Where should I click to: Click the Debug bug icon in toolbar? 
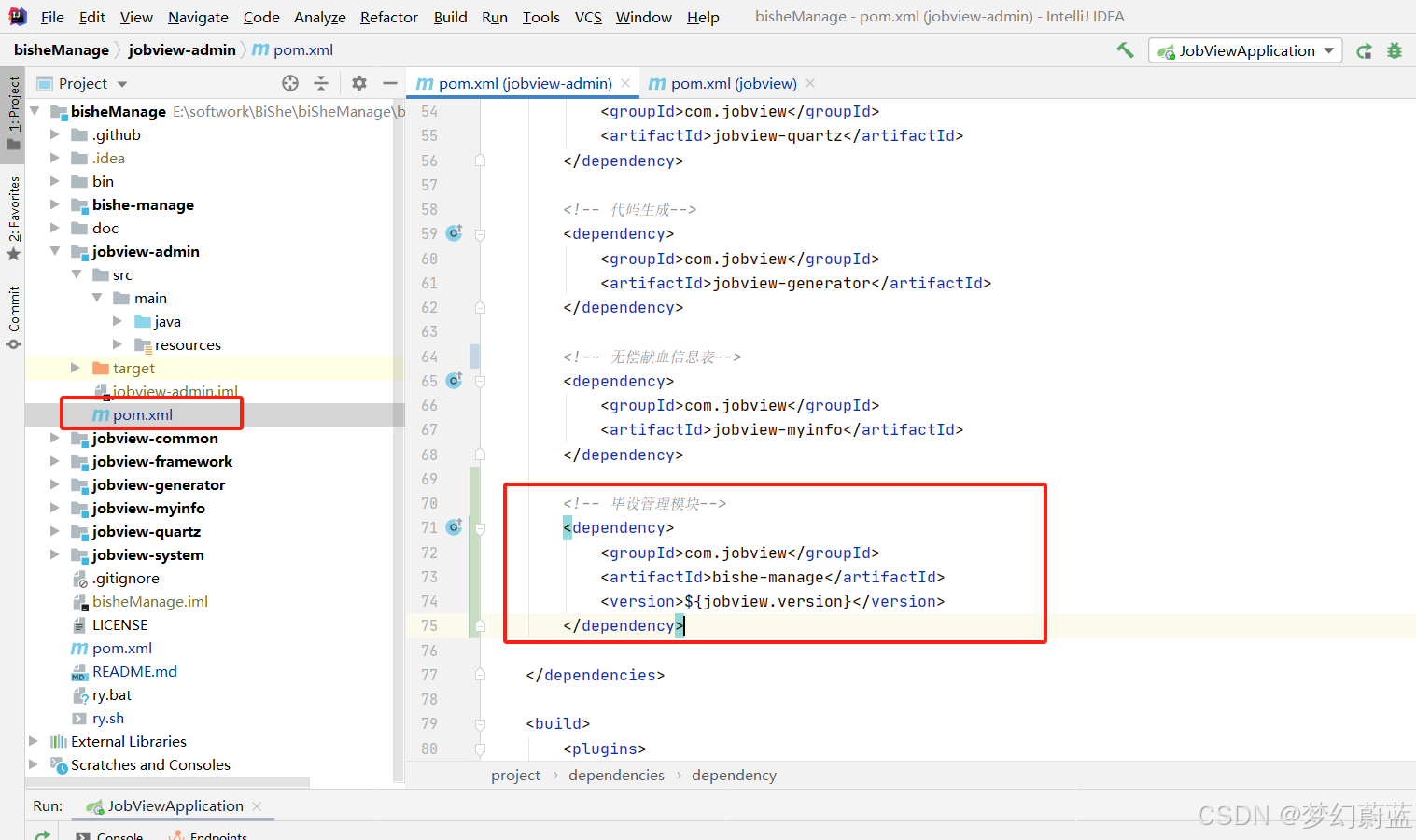pos(1395,51)
